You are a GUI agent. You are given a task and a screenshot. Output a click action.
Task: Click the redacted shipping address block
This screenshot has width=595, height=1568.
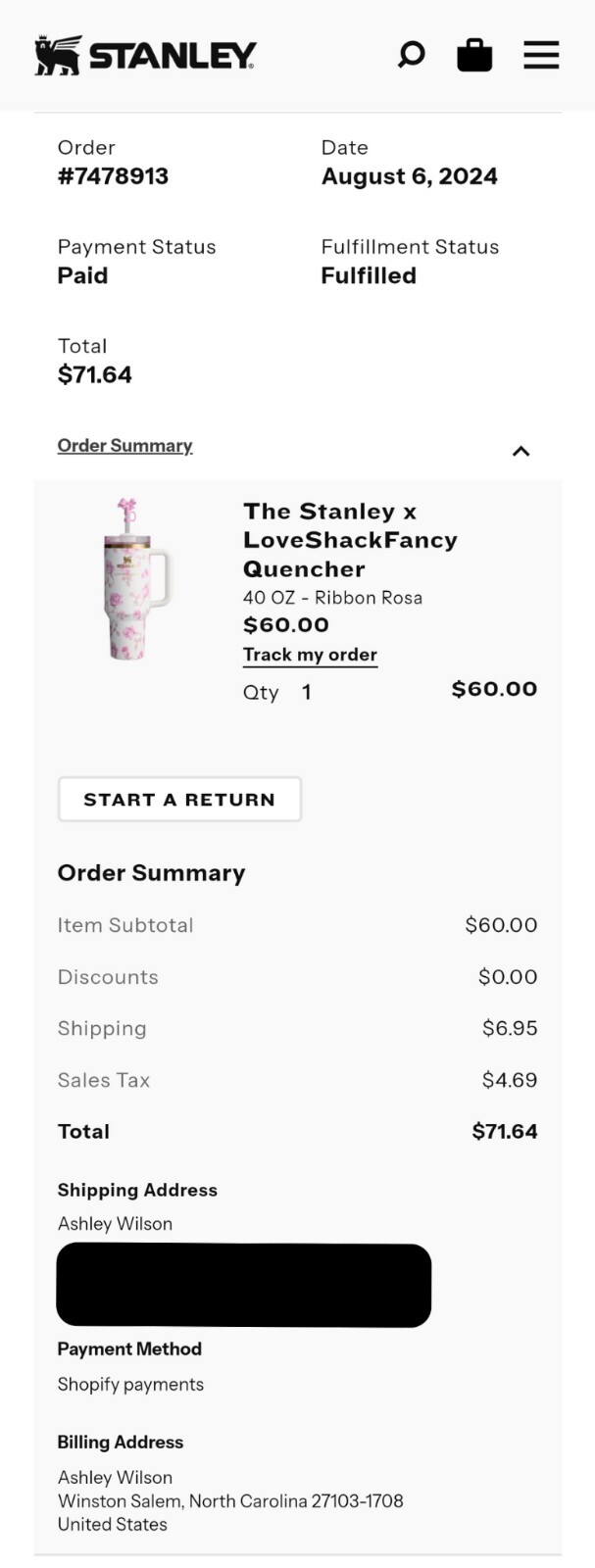[x=243, y=1285]
